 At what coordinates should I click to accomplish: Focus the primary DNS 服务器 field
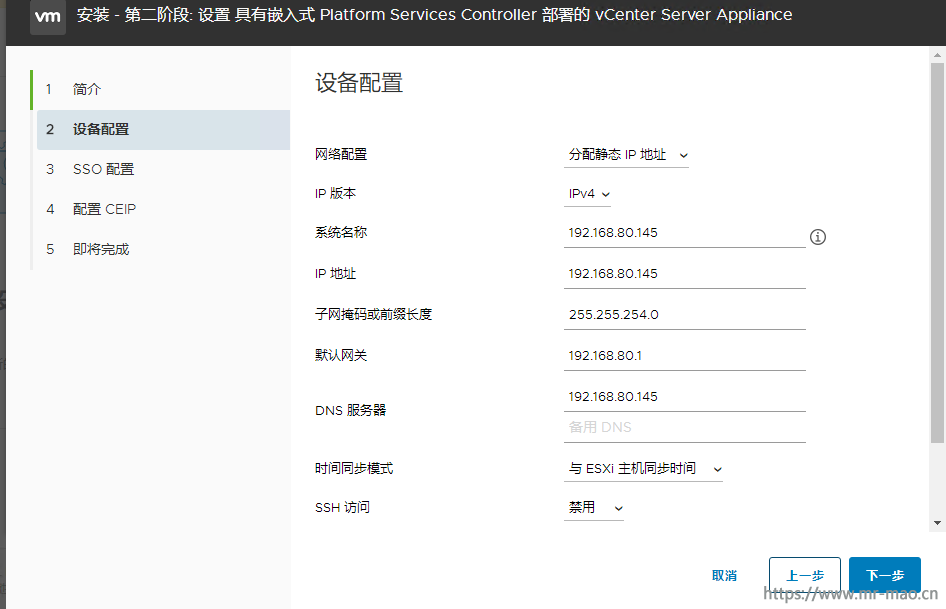pos(685,398)
